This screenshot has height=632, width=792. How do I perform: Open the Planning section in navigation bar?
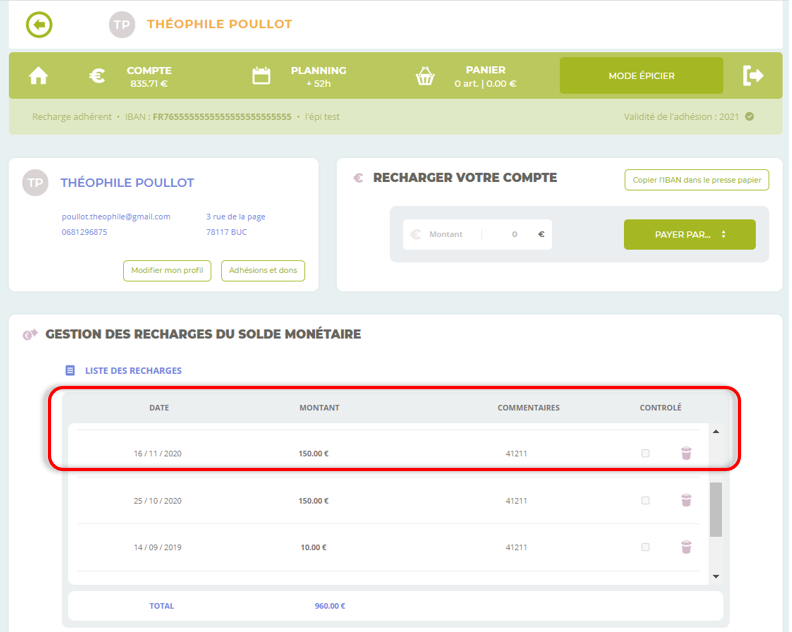click(x=318, y=76)
